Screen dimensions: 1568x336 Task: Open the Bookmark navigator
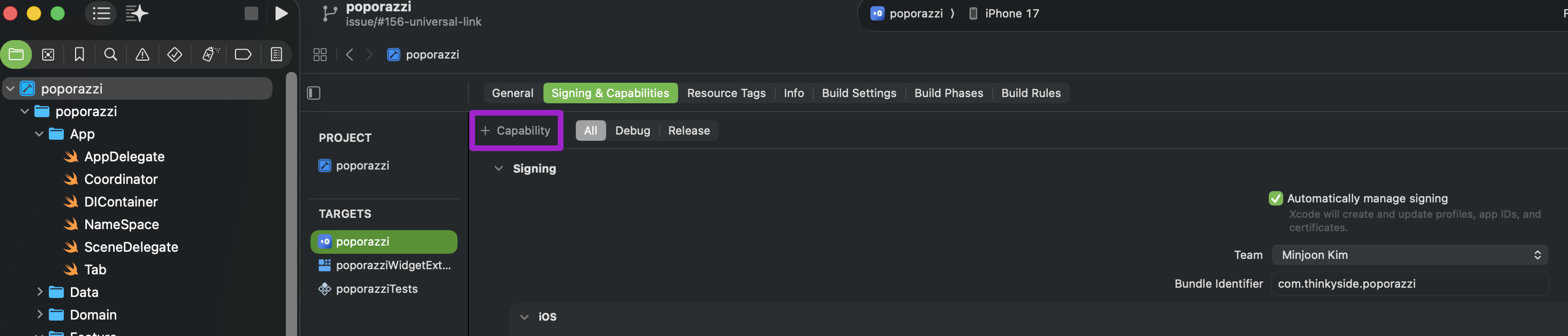[79, 55]
